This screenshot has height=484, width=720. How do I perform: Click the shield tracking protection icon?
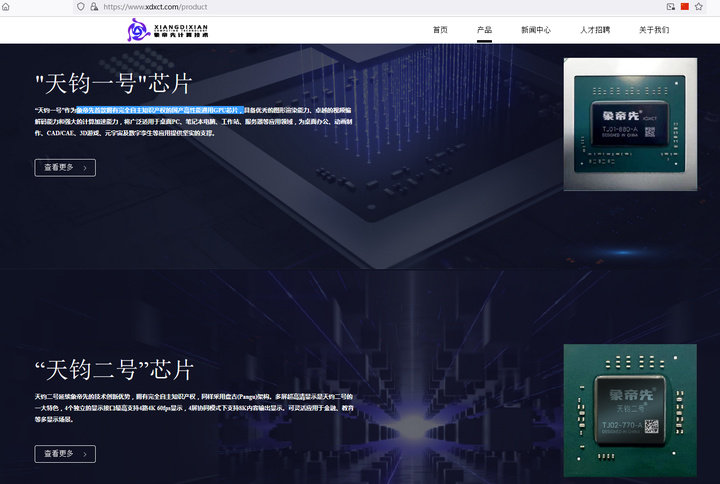[81, 6]
